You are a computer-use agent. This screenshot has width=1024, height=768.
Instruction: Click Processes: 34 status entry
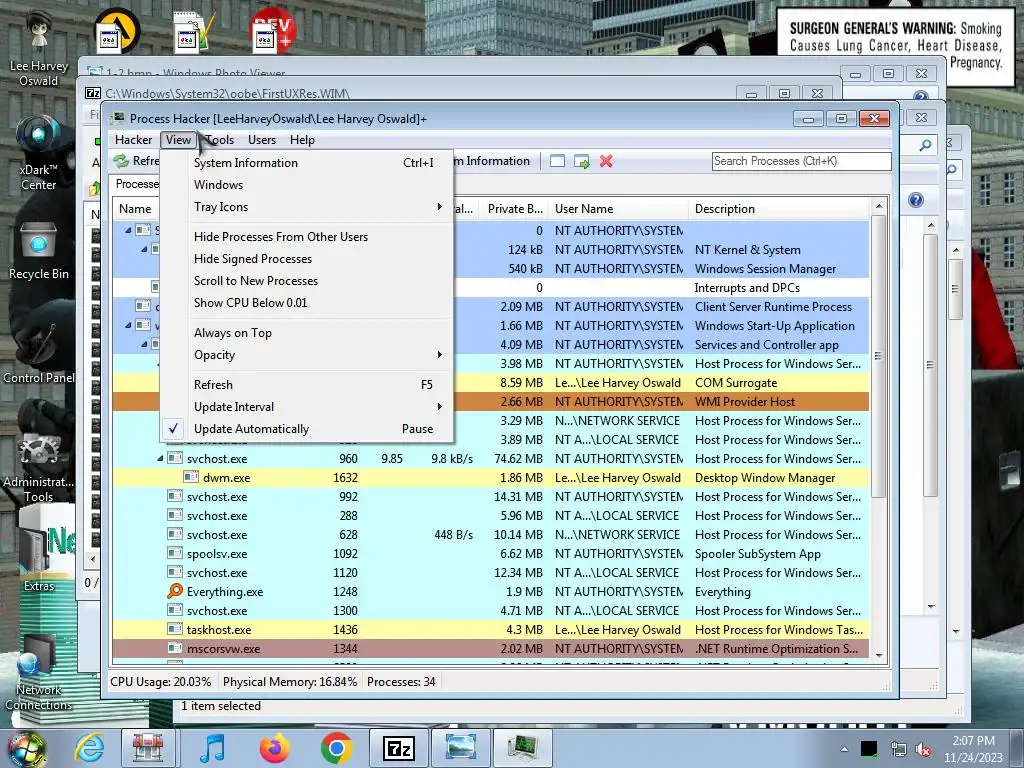tap(401, 682)
